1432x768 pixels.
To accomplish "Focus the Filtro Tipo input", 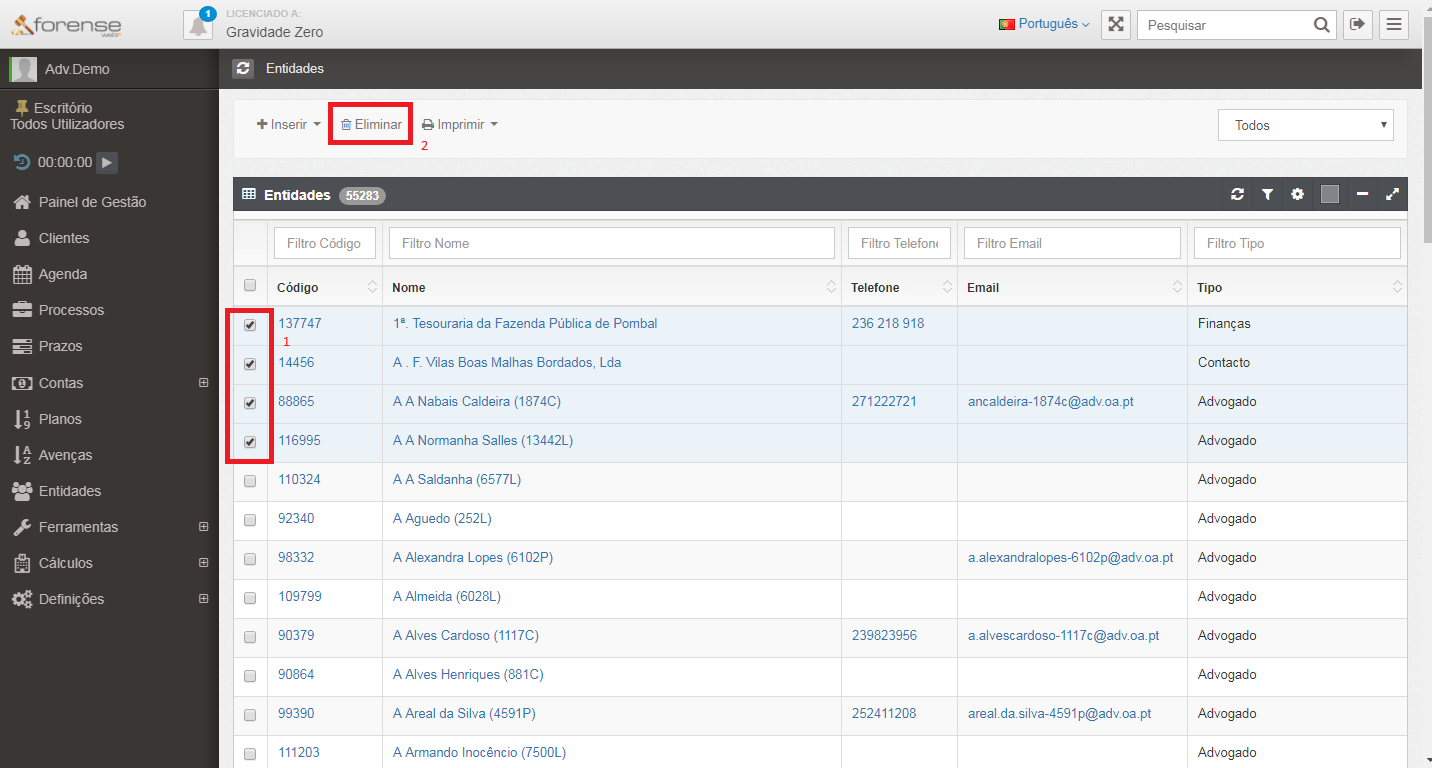I will click(x=1297, y=243).
